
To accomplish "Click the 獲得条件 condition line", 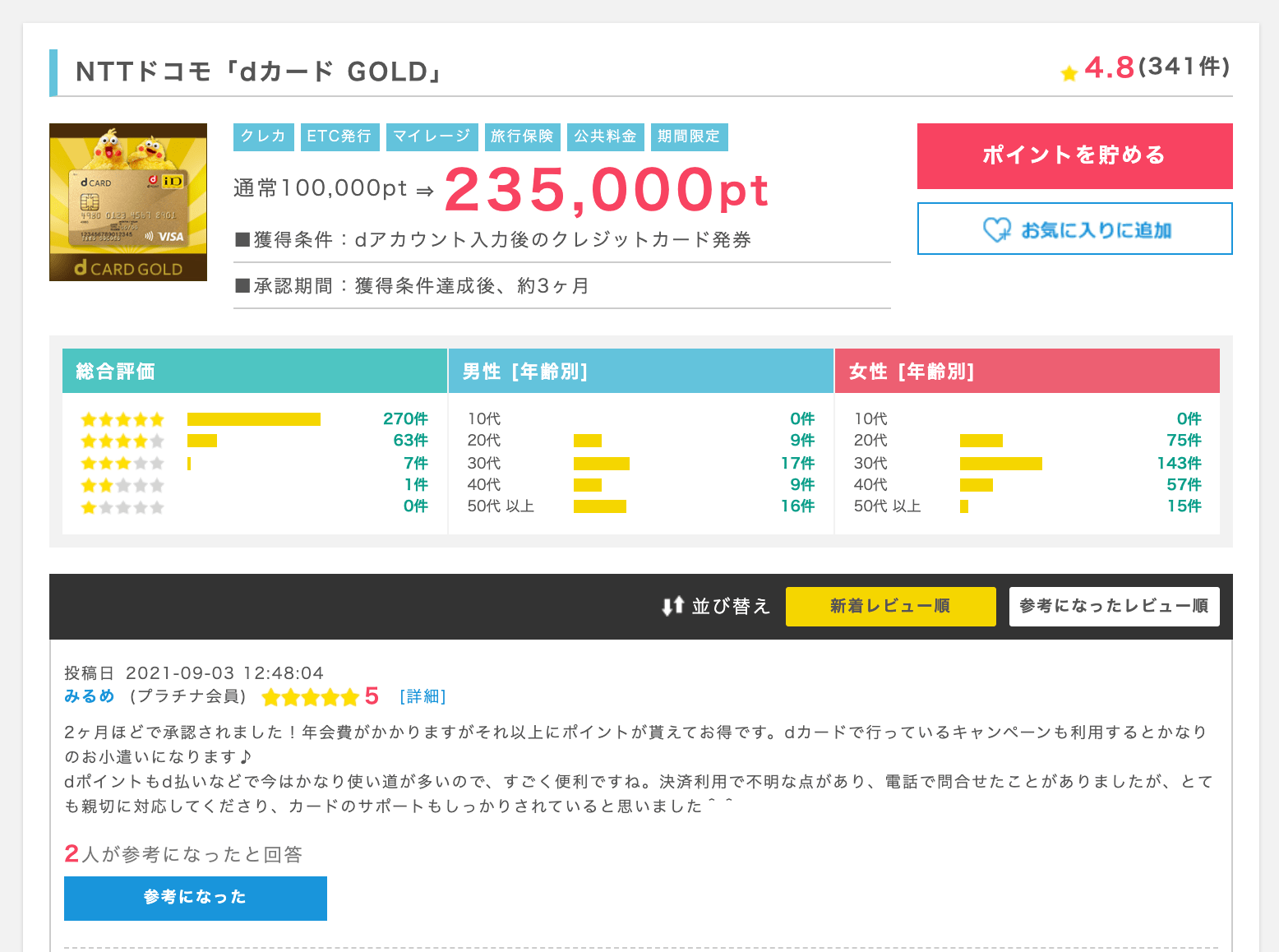I will click(x=493, y=240).
